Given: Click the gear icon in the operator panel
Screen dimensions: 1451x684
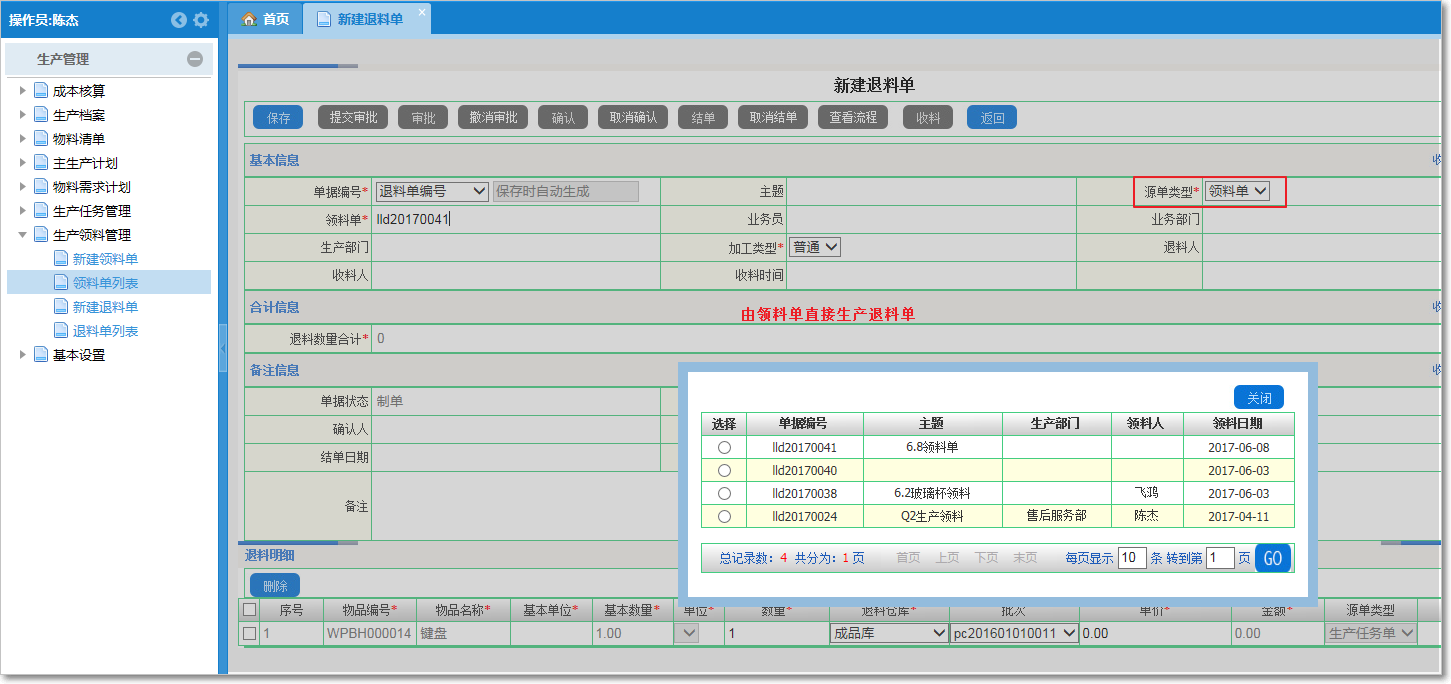Looking at the screenshot, I should tap(200, 18).
